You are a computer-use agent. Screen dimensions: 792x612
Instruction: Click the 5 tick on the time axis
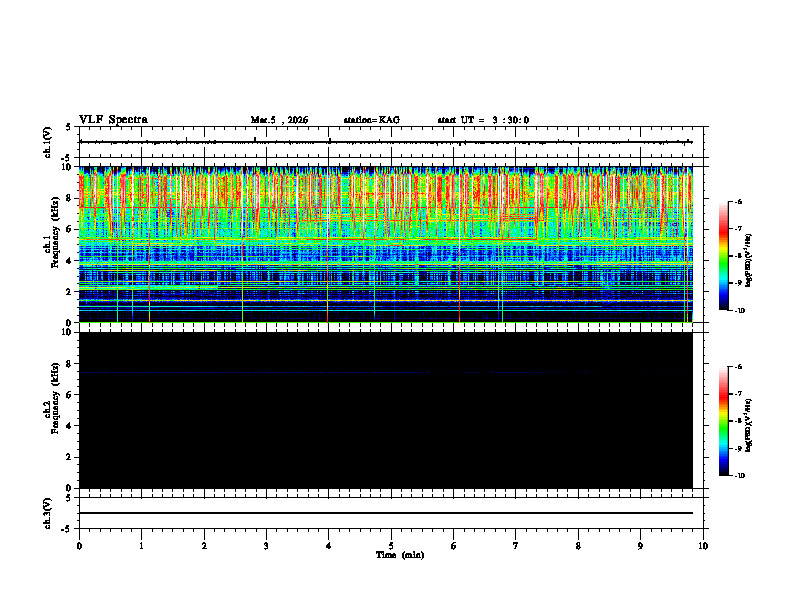click(391, 546)
